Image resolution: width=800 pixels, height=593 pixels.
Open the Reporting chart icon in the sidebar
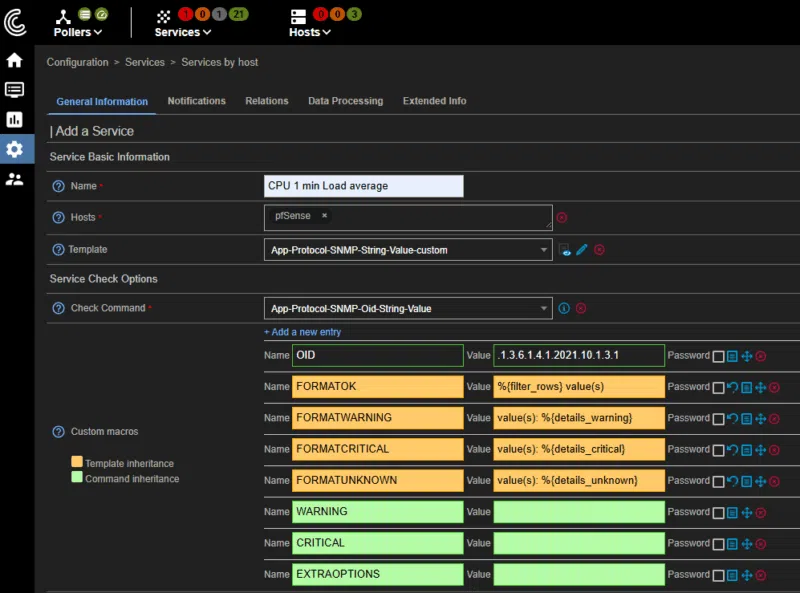pyautogui.click(x=14, y=120)
